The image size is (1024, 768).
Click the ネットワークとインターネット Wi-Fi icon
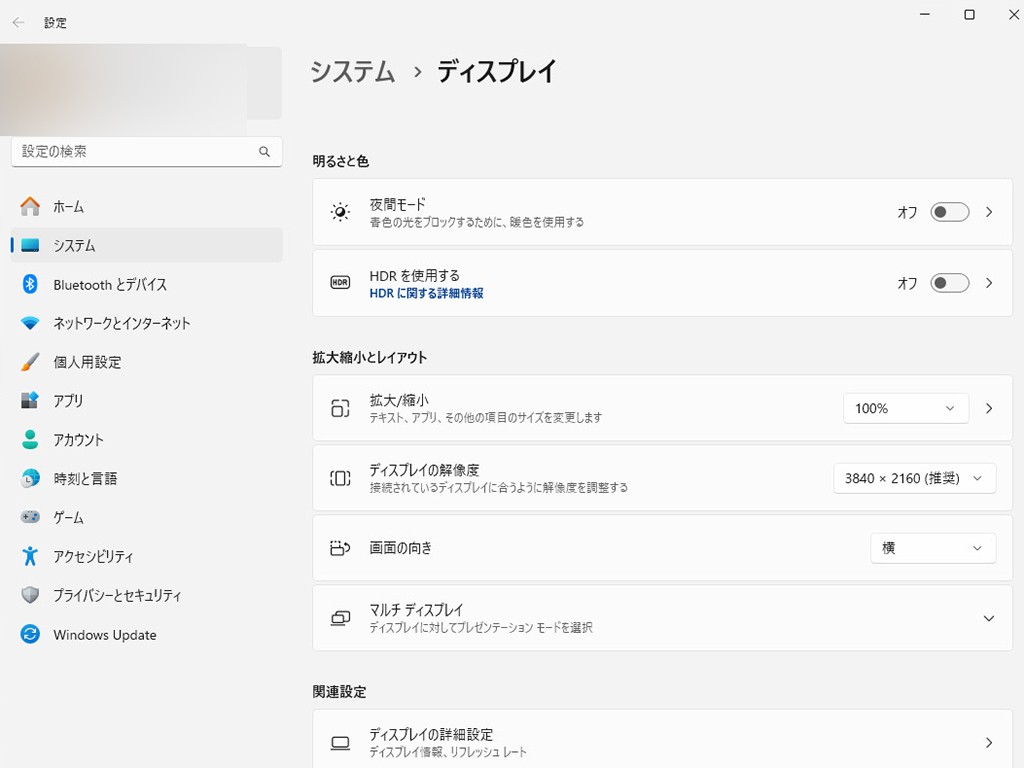pos(30,323)
